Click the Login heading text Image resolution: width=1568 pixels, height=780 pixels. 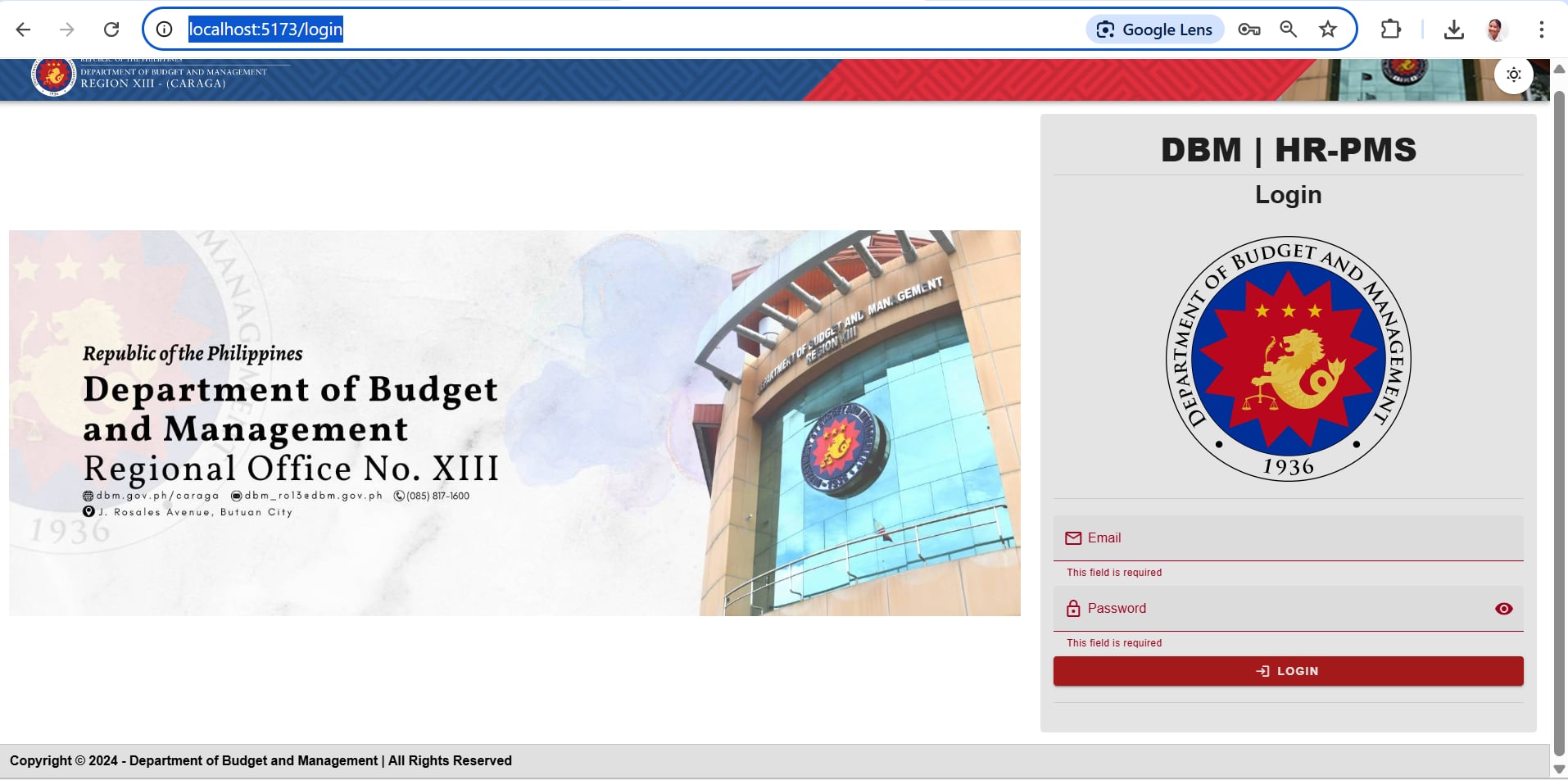[x=1288, y=195]
